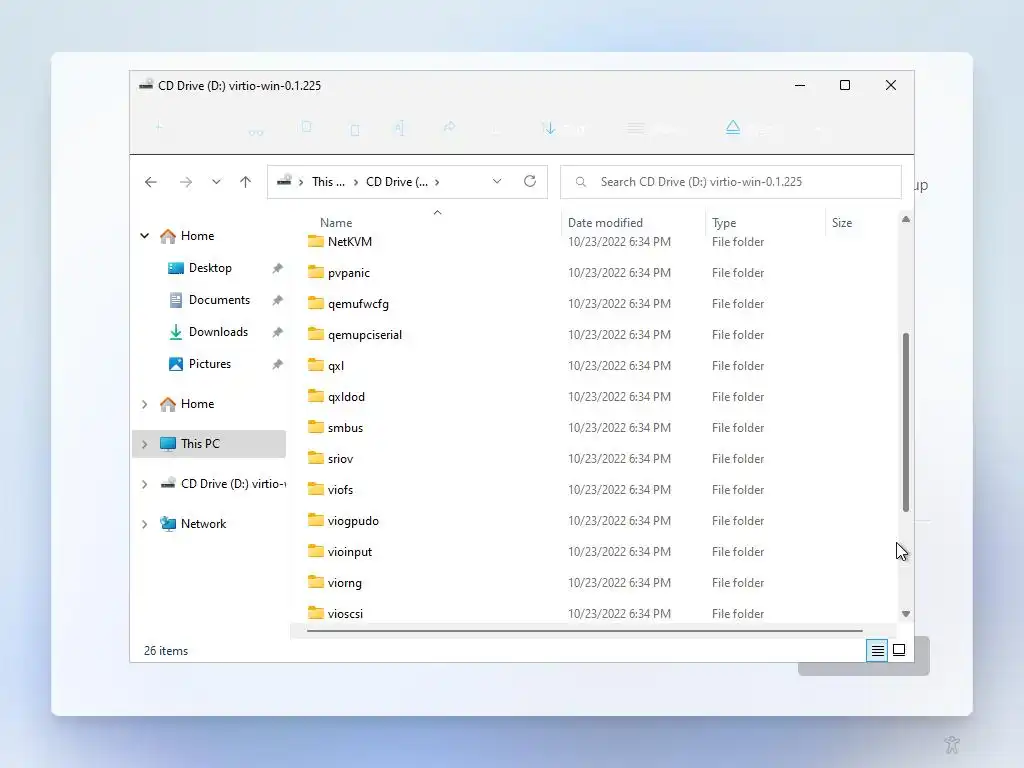Click the Copy toolbar icon
The image size is (1024, 768).
(306, 127)
